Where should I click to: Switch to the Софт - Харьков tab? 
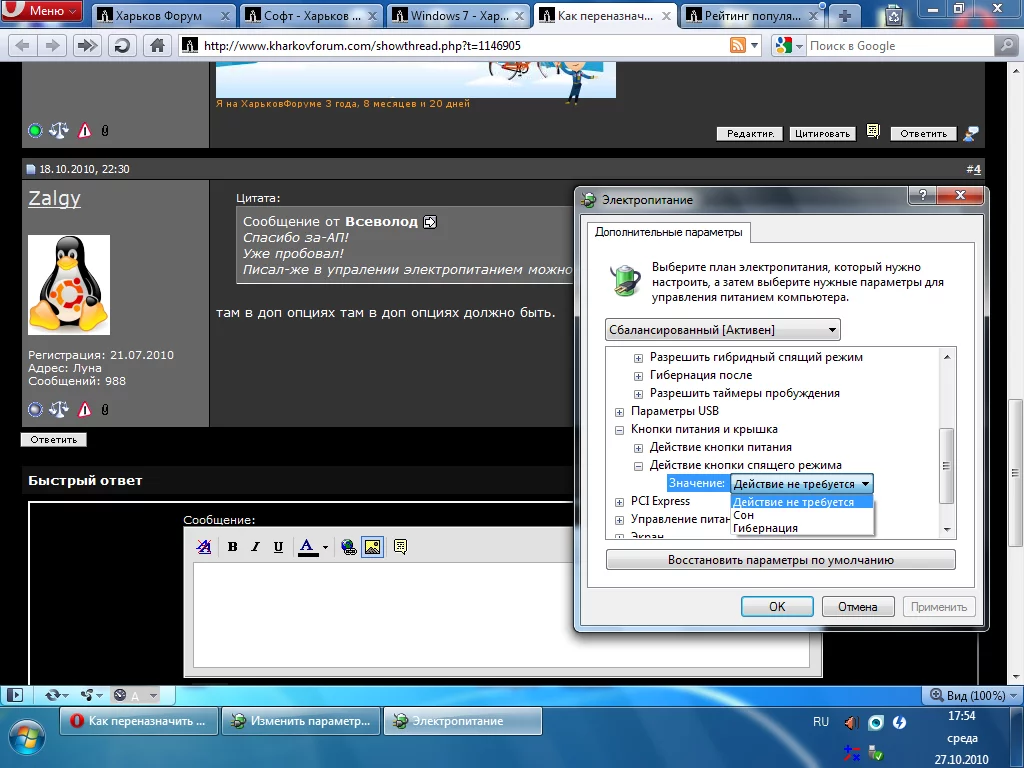(312, 16)
